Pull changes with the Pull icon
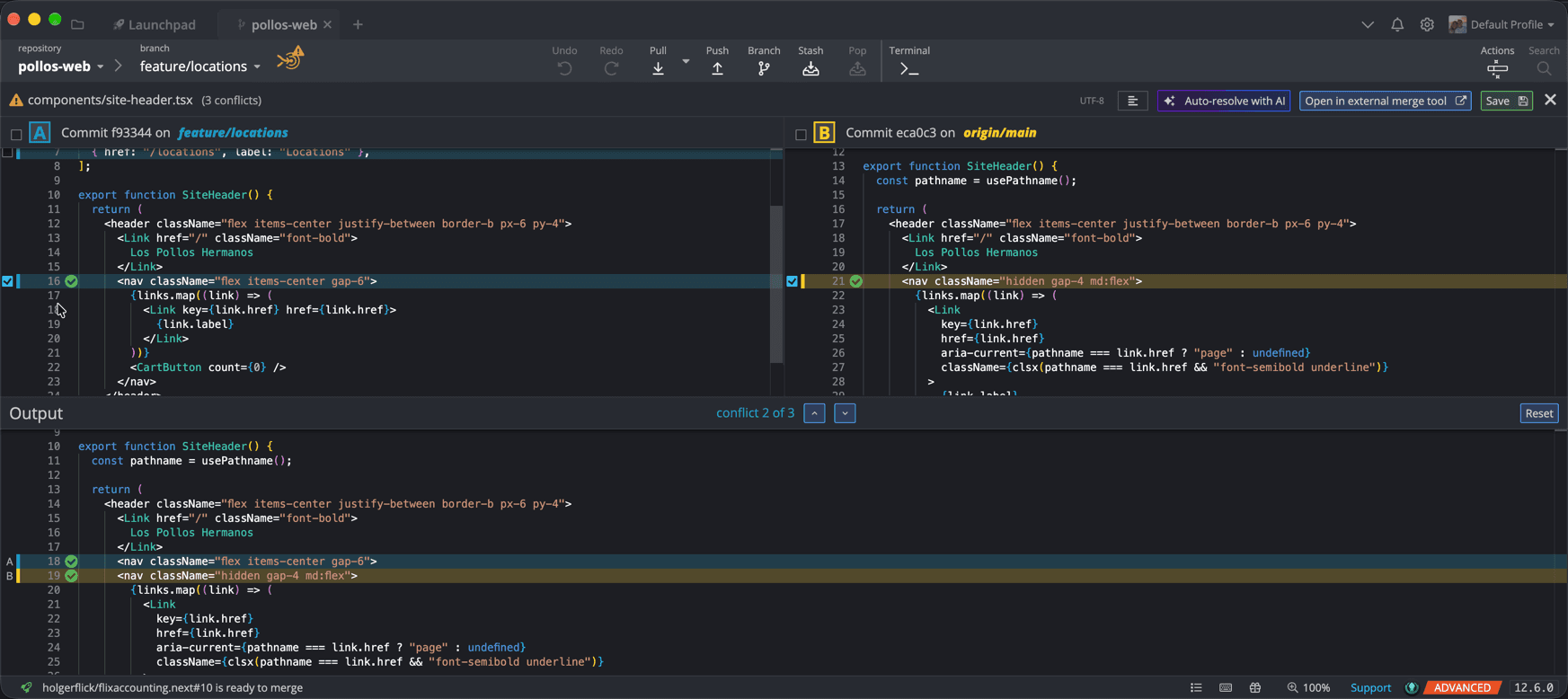 point(658,68)
